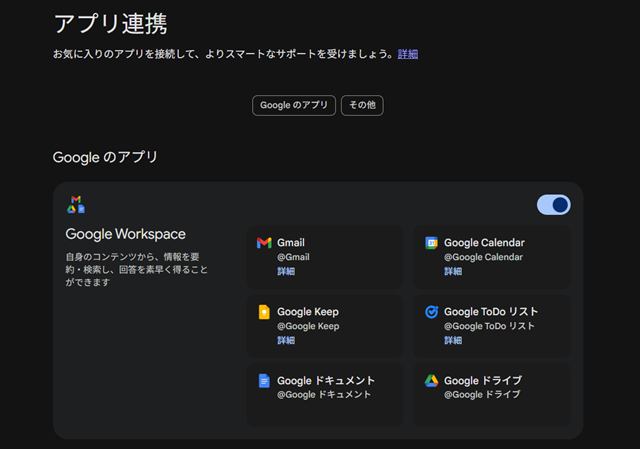Open the 詳細 link under Google Keep
This screenshot has height=449, width=640.
[x=286, y=340]
